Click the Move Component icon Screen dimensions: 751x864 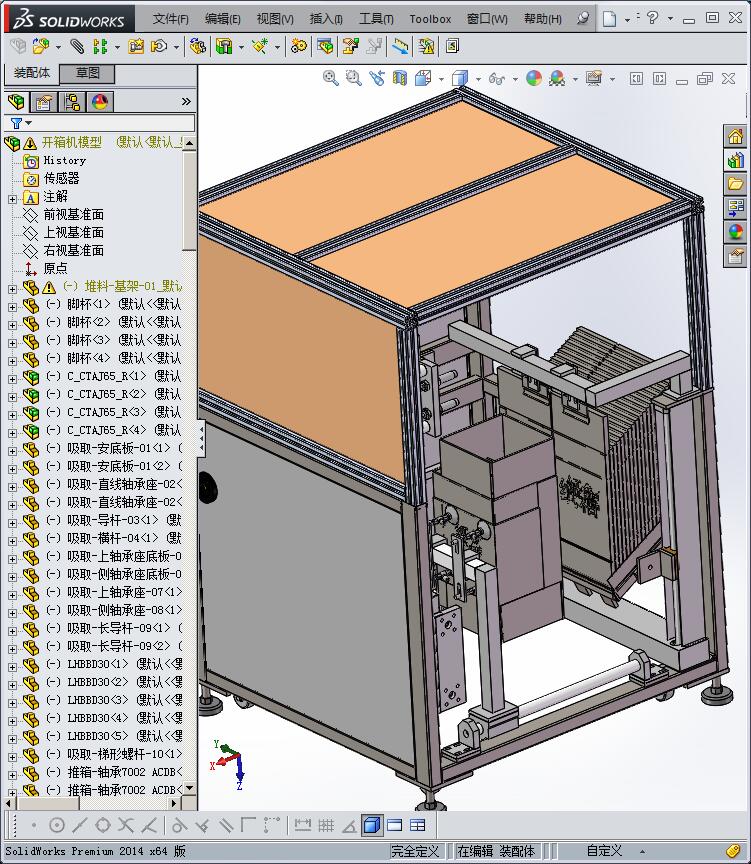(159, 46)
